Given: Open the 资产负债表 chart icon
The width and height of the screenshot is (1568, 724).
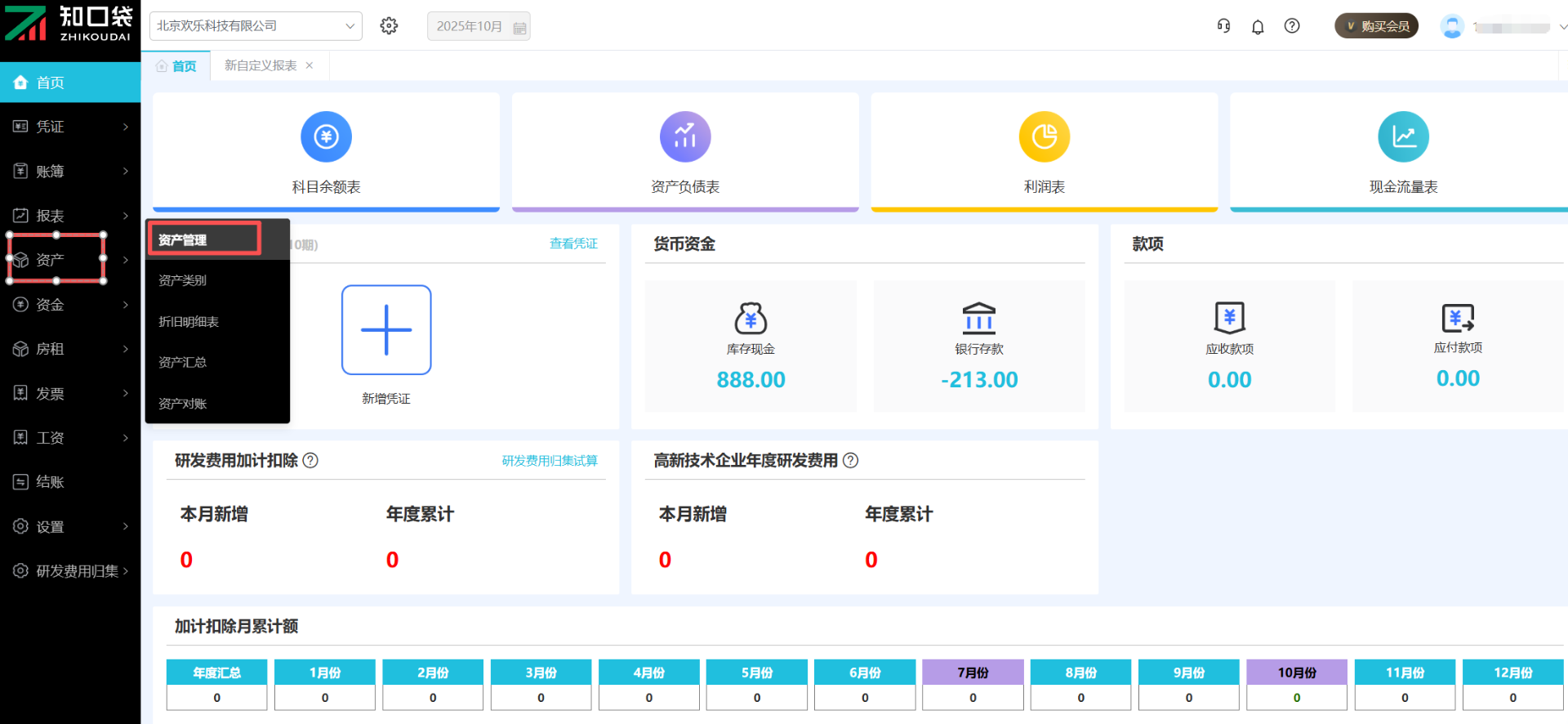Looking at the screenshot, I should coord(684,136).
